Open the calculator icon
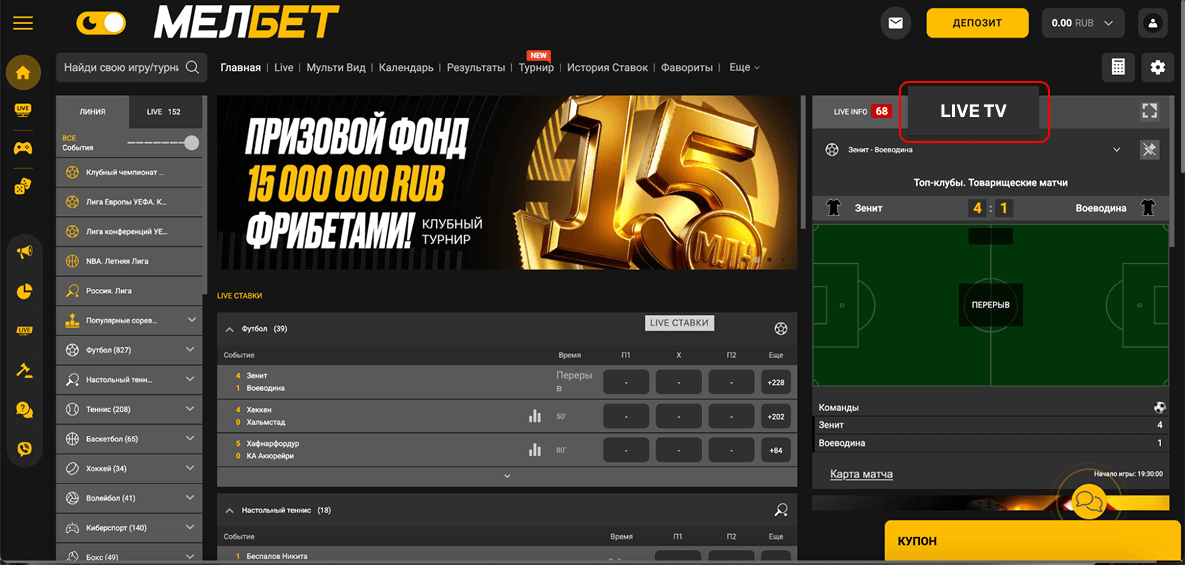This screenshot has height=565, width=1185. [x=1118, y=67]
